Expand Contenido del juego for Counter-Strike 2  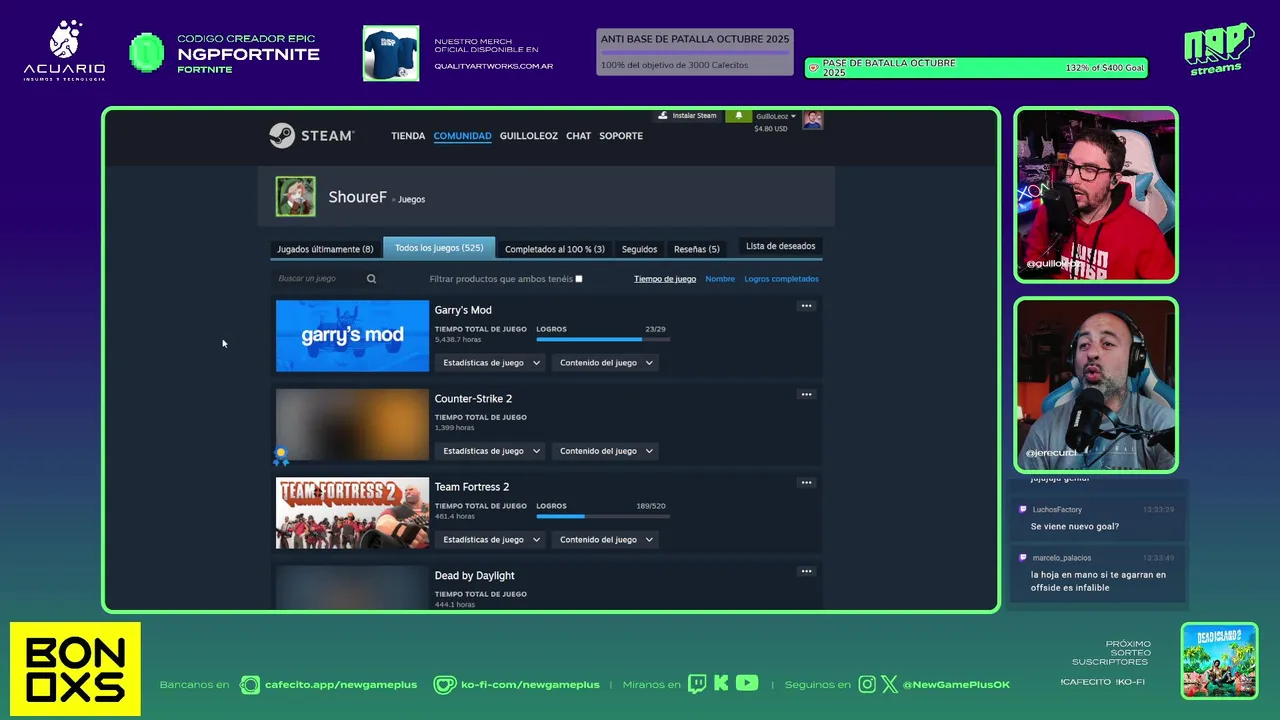point(606,451)
